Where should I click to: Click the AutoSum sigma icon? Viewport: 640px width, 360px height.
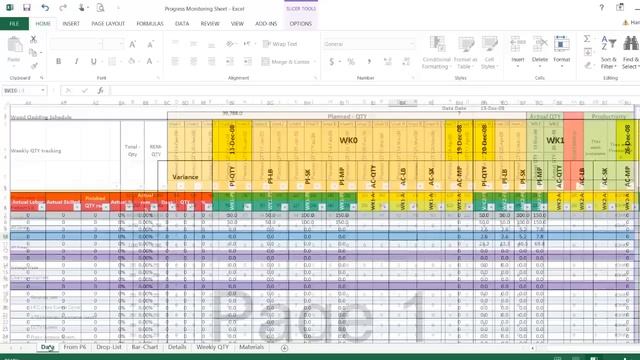(587, 39)
